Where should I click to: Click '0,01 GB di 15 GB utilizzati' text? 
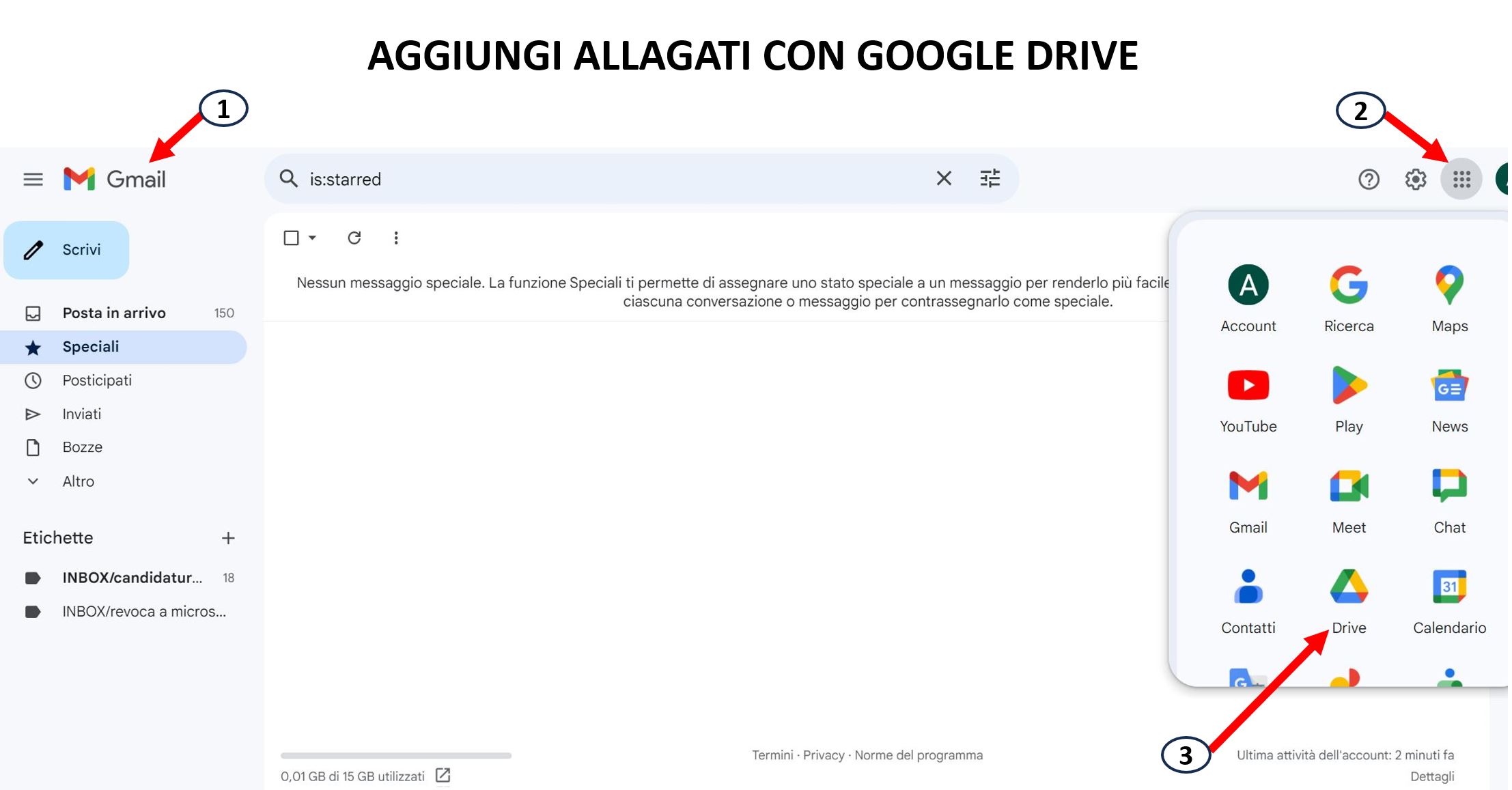352,776
